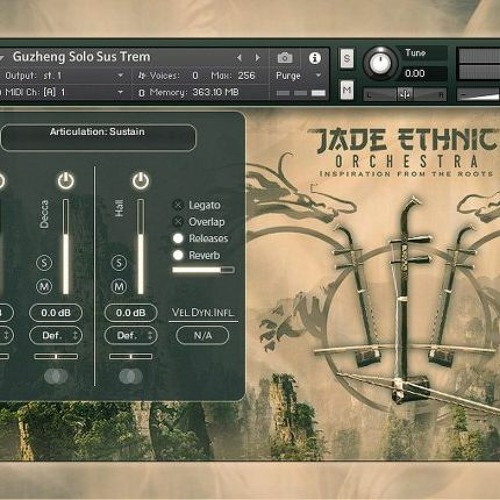
Task: Click the Decca stereo width circles icon
Action: point(56,376)
